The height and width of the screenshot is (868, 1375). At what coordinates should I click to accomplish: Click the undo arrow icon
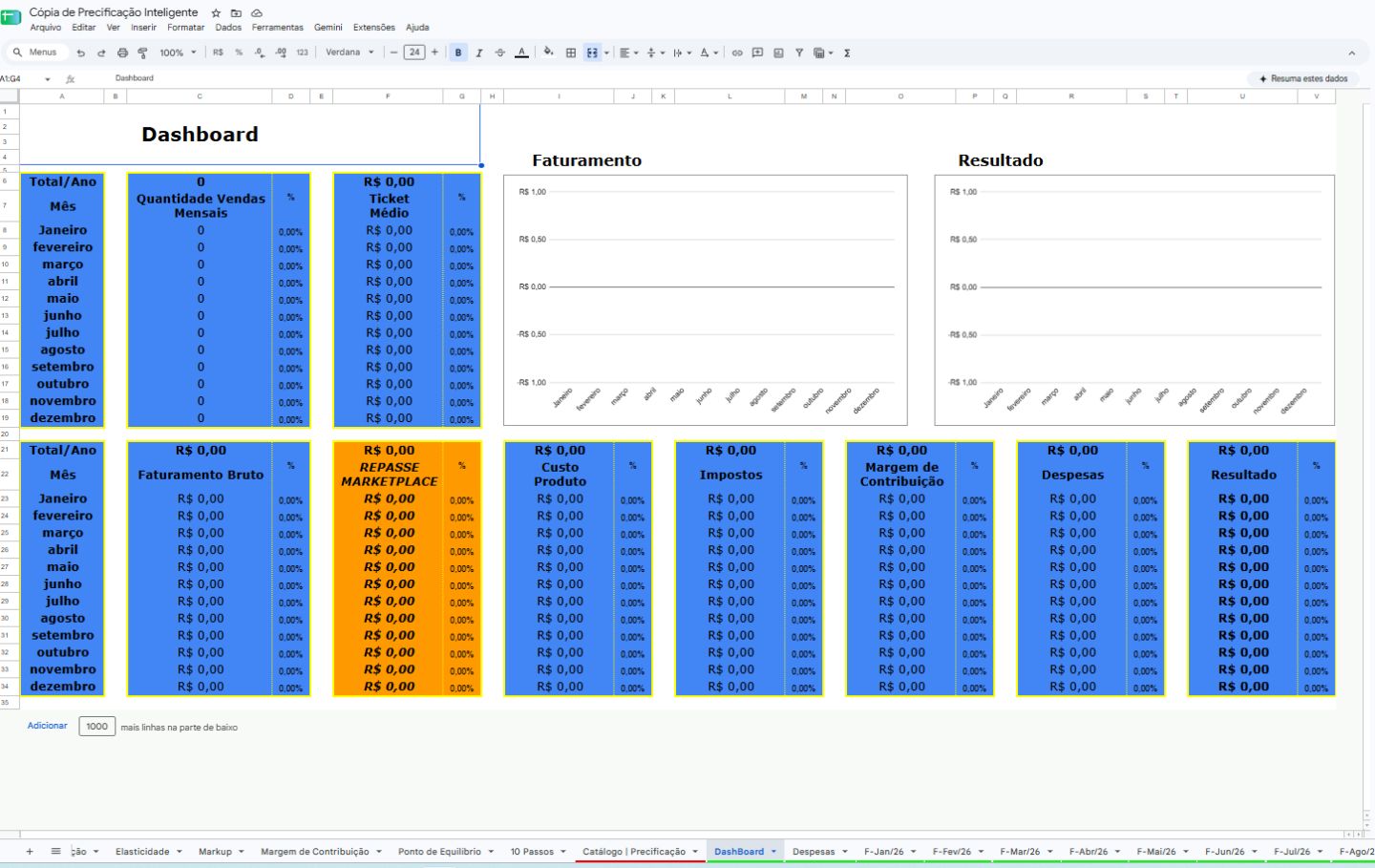point(81,53)
